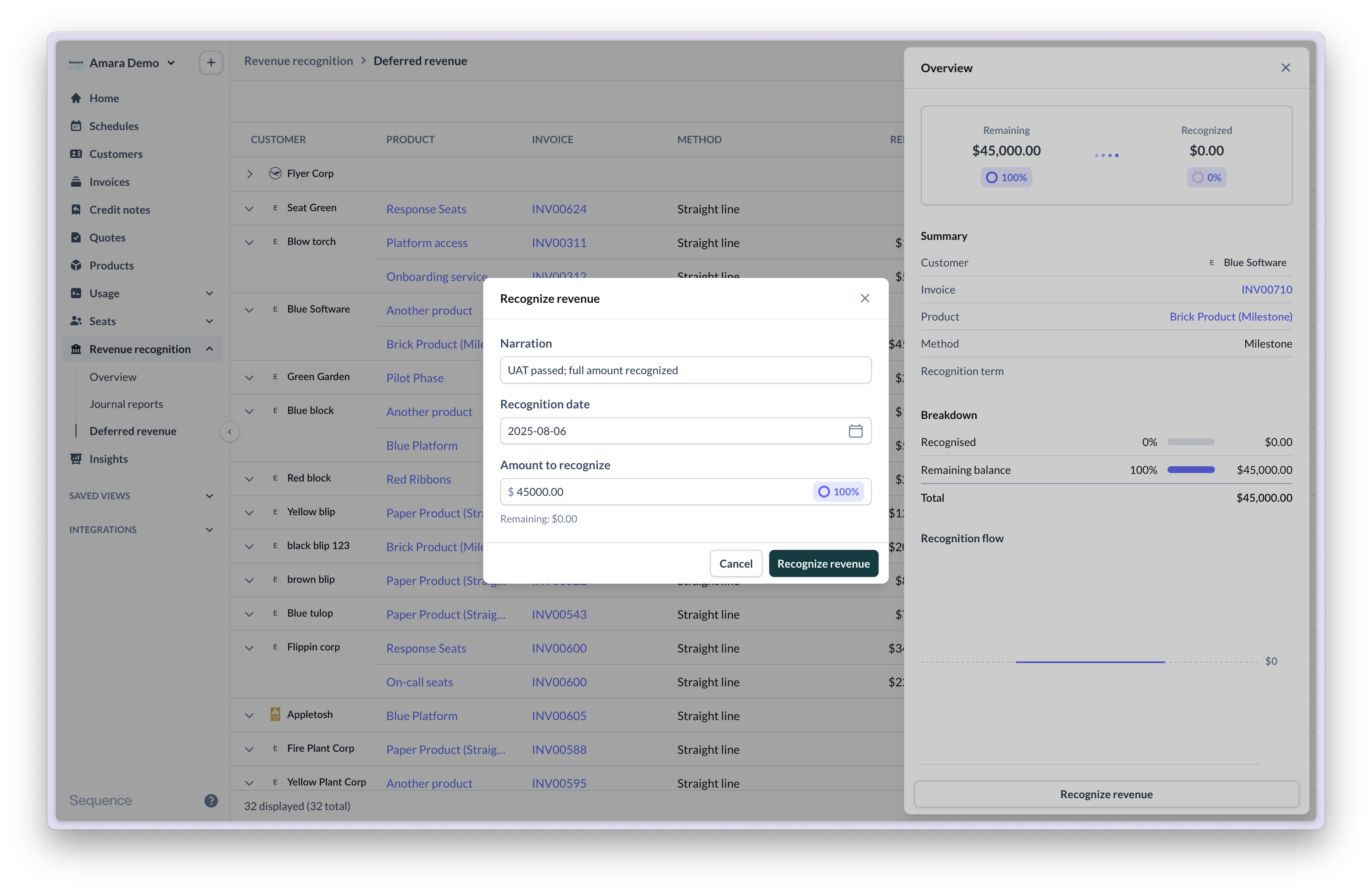Screen dimensions: 1372x892
Task: Click the Remaining balance progress bar
Action: coord(1191,470)
